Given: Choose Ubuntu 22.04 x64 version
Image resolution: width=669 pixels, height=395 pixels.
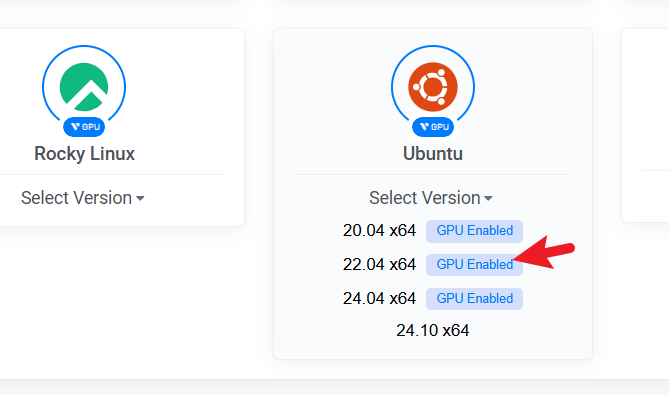Looking at the screenshot, I should point(379,264).
